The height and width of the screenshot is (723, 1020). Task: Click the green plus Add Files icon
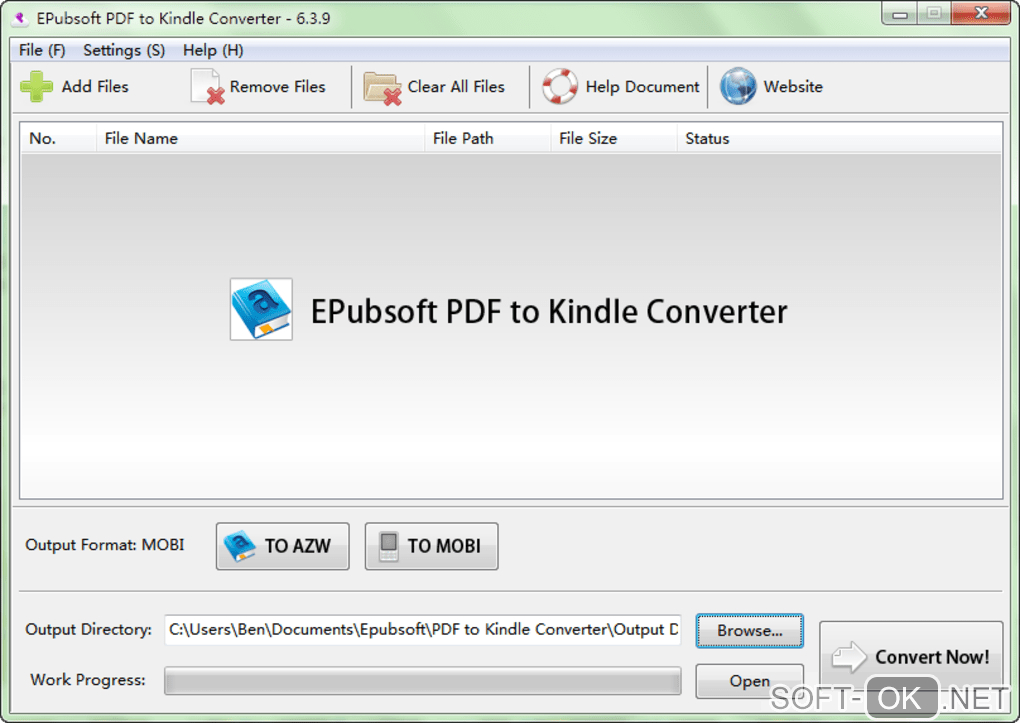36,87
